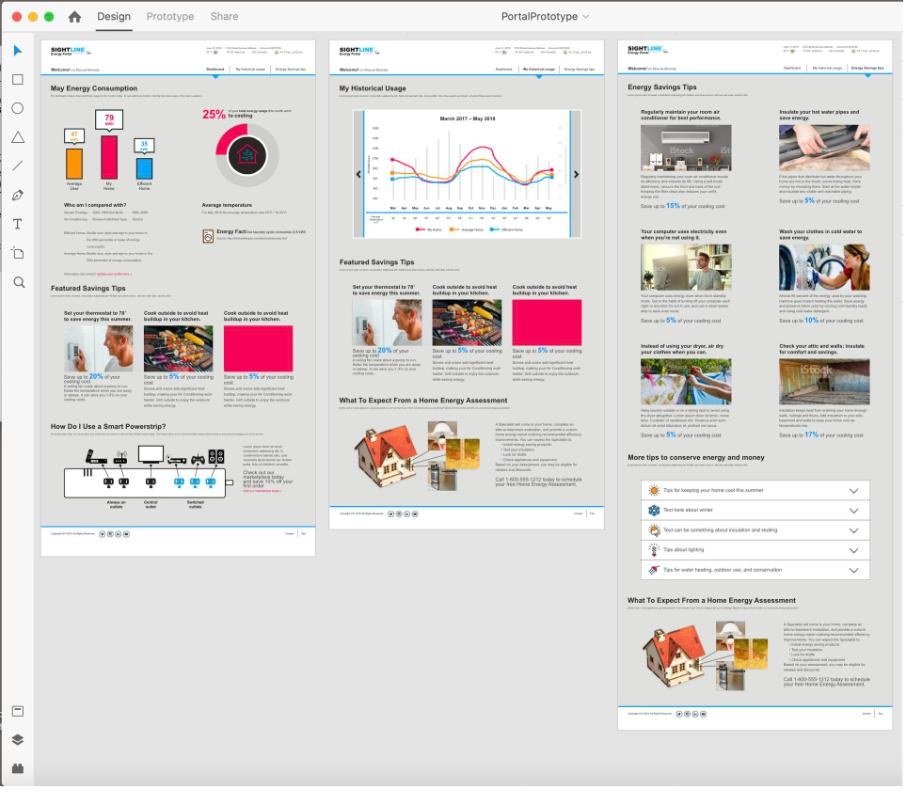Select washing clothes tip photo

pyautogui.click(x=832, y=269)
